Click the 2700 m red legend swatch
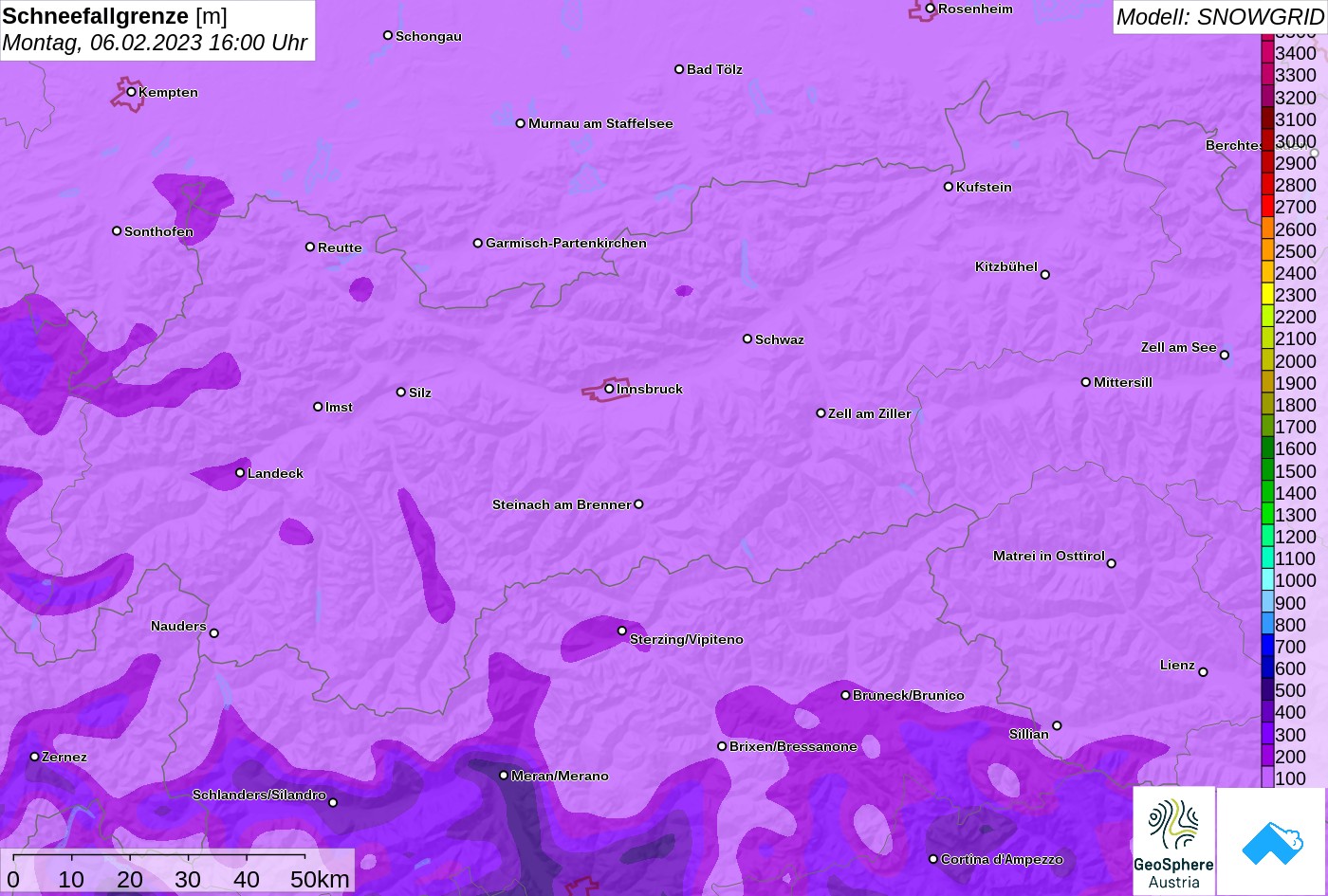The height and width of the screenshot is (896, 1328). tap(1267, 207)
